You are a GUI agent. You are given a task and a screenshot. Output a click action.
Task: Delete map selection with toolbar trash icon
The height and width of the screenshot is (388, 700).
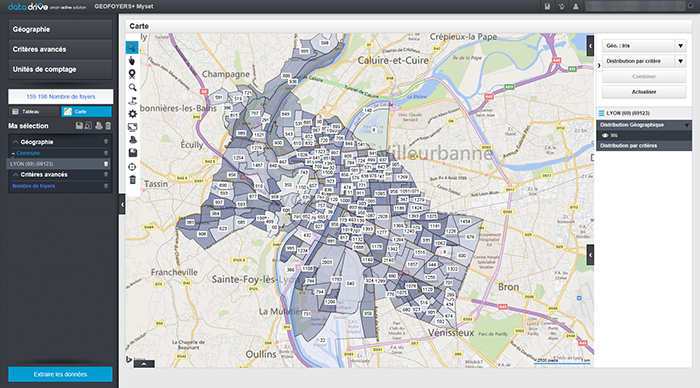132,180
